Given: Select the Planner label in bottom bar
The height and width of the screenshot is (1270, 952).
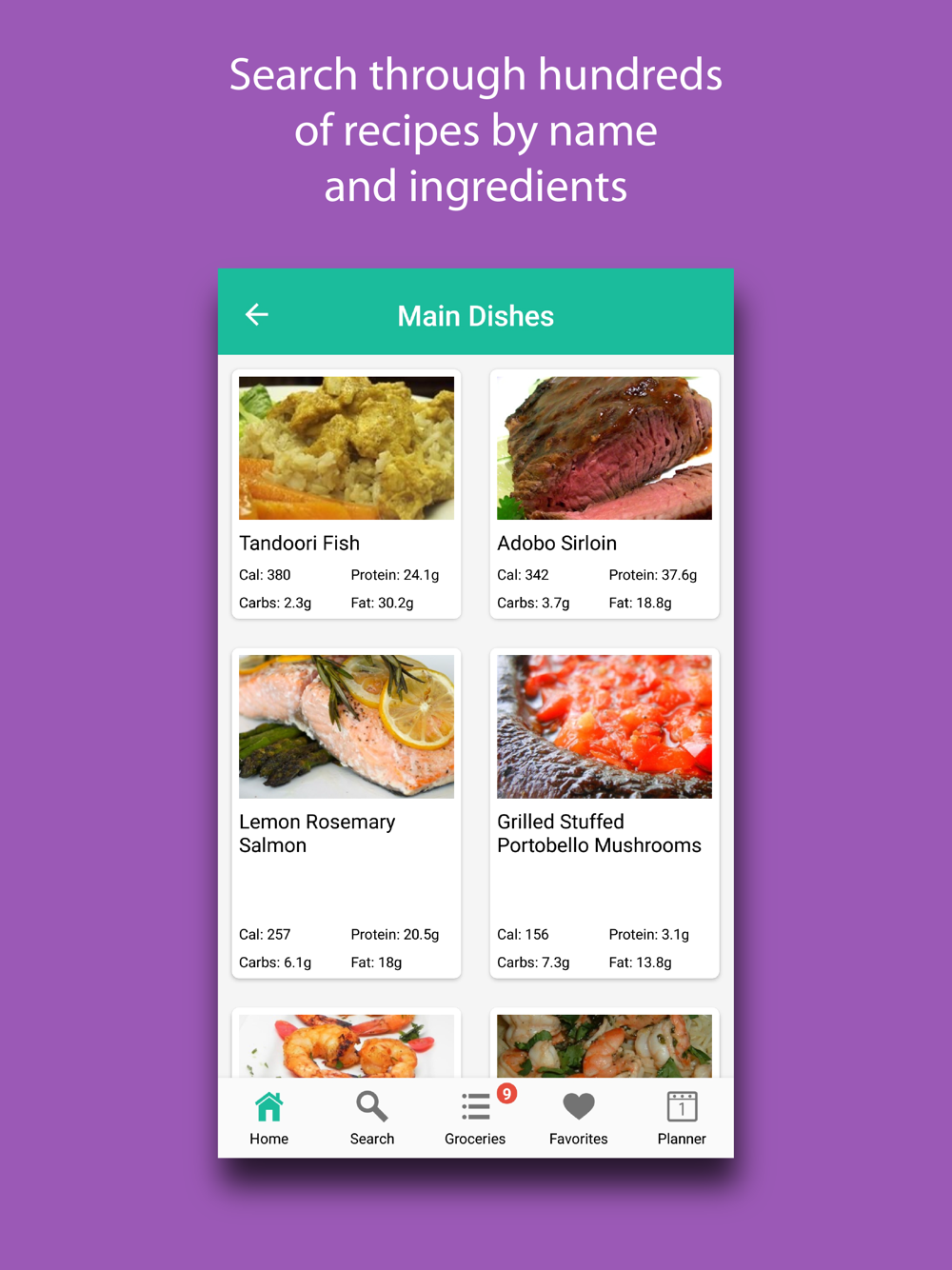Looking at the screenshot, I should (682, 1139).
